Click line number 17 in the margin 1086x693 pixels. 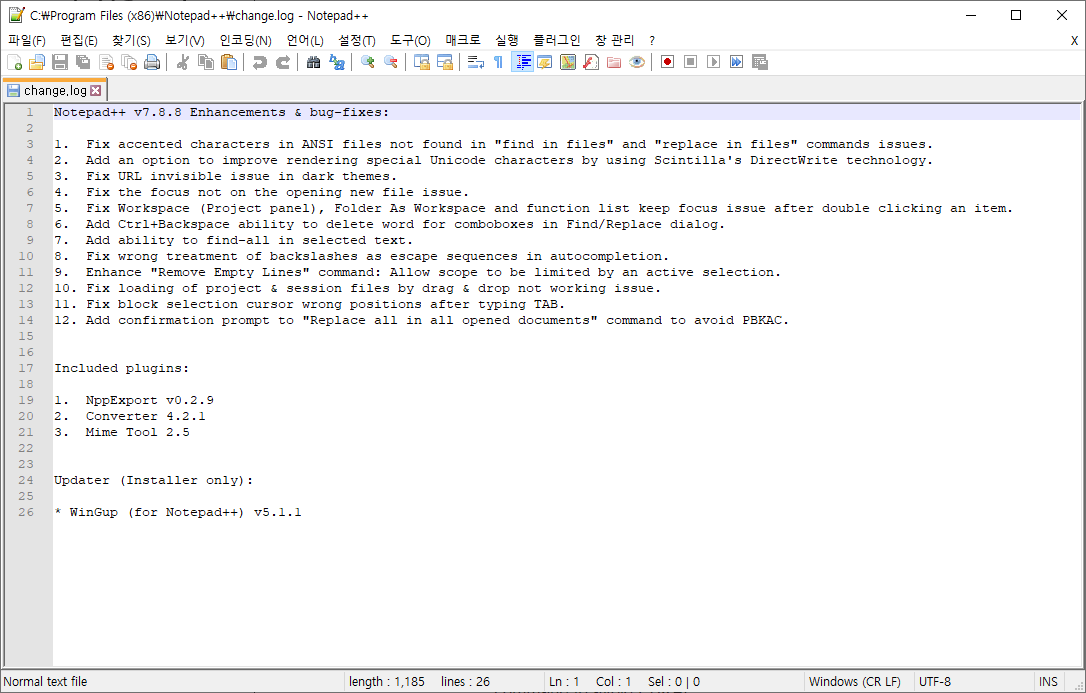tap(26, 368)
